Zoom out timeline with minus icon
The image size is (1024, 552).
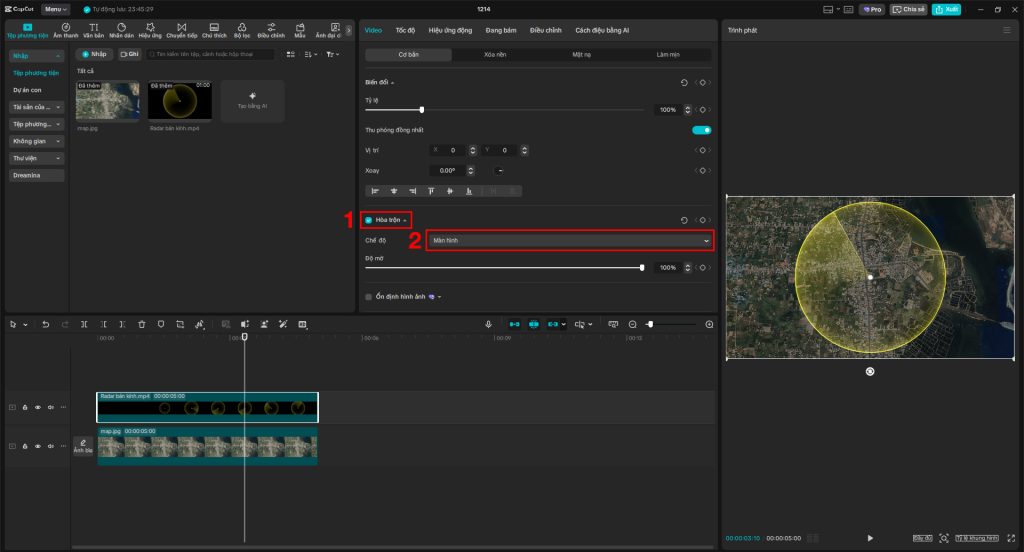pyautogui.click(x=632, y=324)
